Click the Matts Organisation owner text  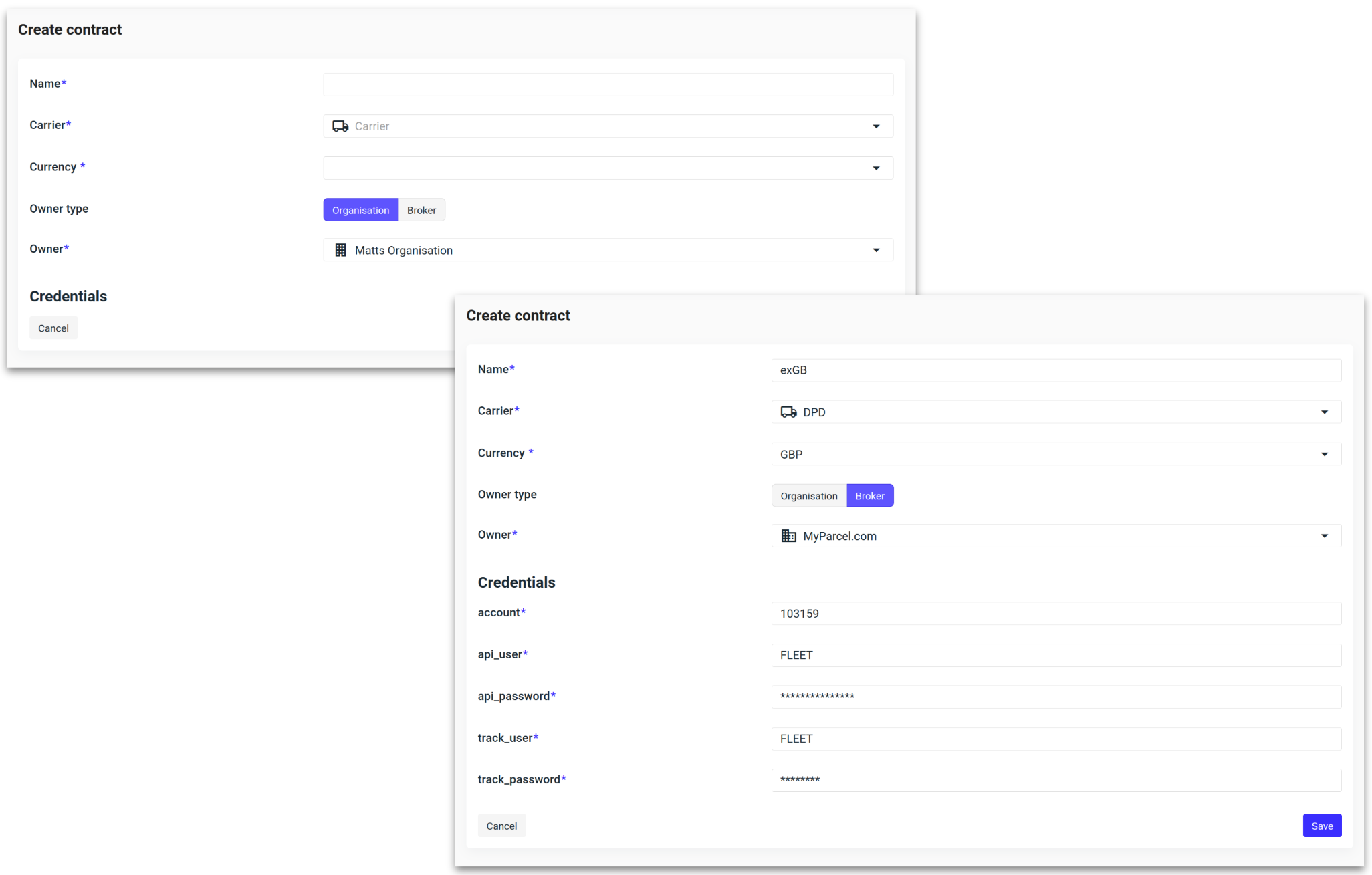click(x=404, y=251)
